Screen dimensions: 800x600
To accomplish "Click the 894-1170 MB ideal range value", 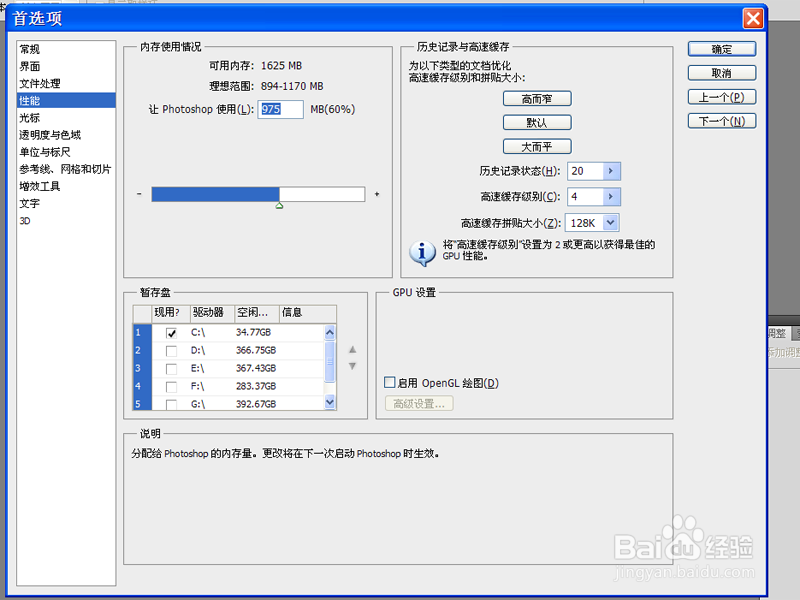I will pos(292,86).
